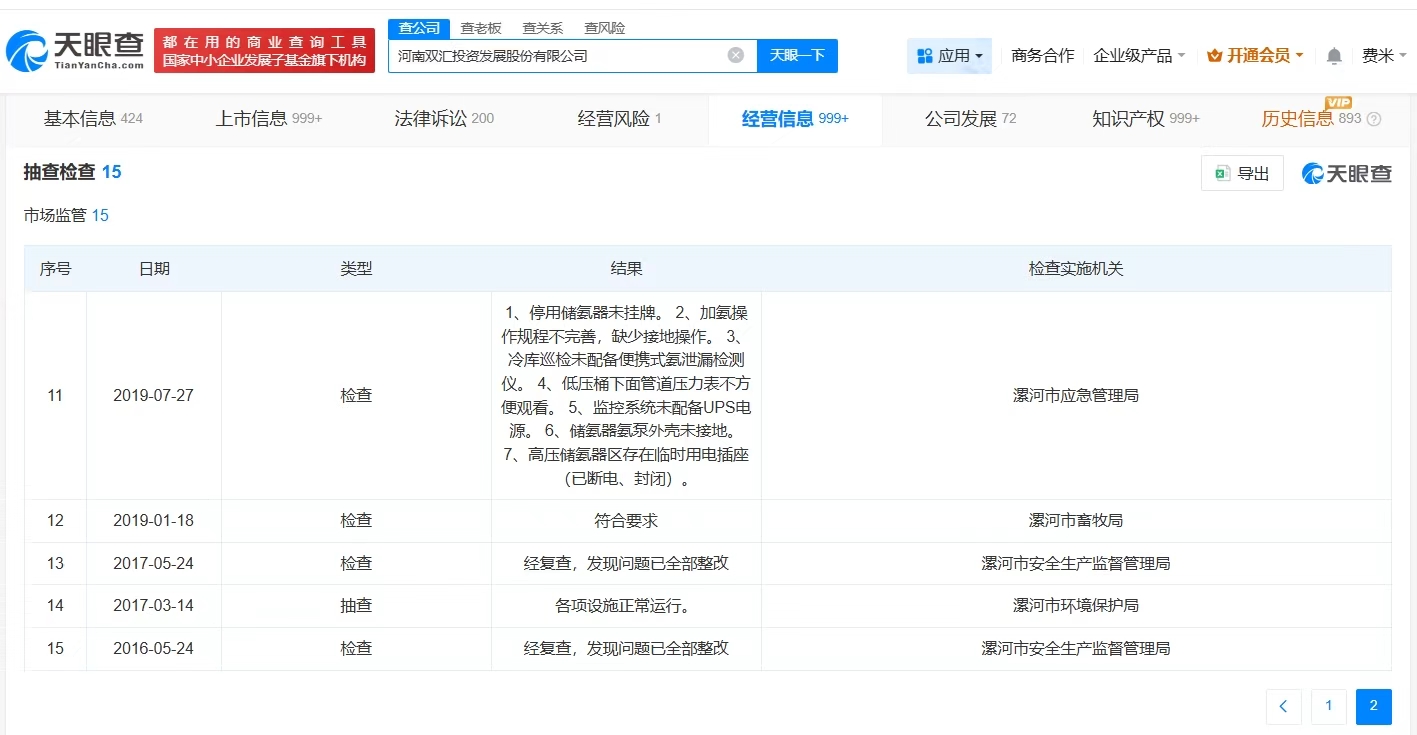Screen dimensions: 1417x735
Task: Click the 日期 column header
Action: [154, 269]
